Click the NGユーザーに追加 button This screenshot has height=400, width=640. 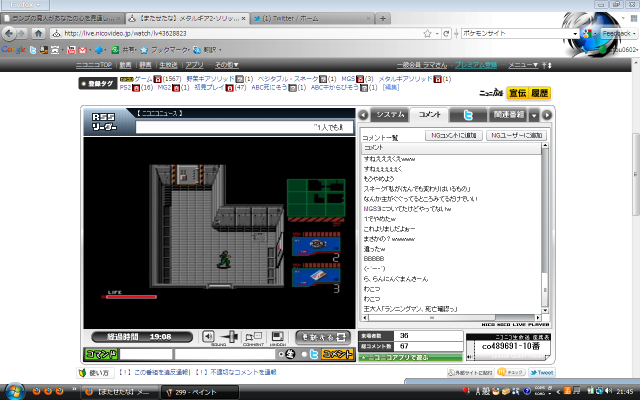coord(516,136)
